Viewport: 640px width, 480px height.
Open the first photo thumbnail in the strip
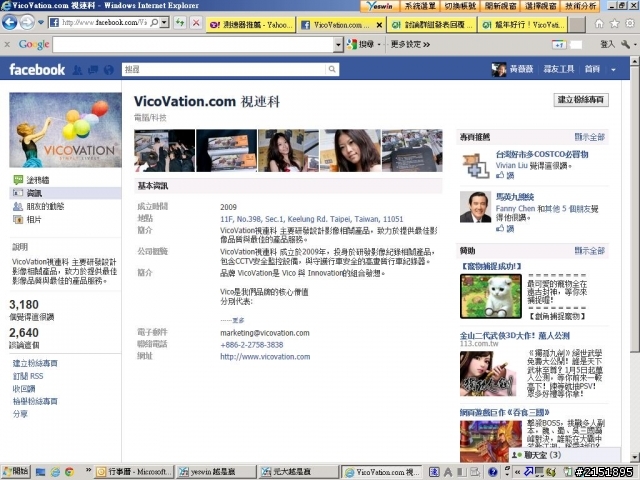pos(164,151)
